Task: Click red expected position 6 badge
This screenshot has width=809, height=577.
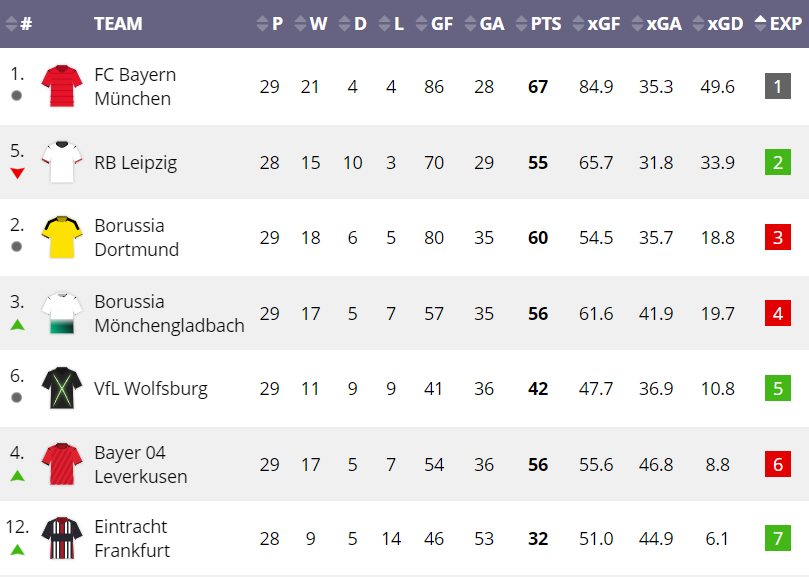Action: [x=778, y=464]
